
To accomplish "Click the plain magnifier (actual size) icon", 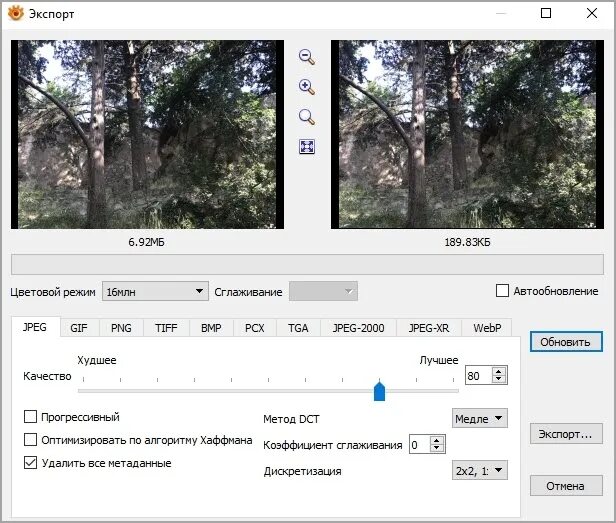I will (x=307, y=117).
